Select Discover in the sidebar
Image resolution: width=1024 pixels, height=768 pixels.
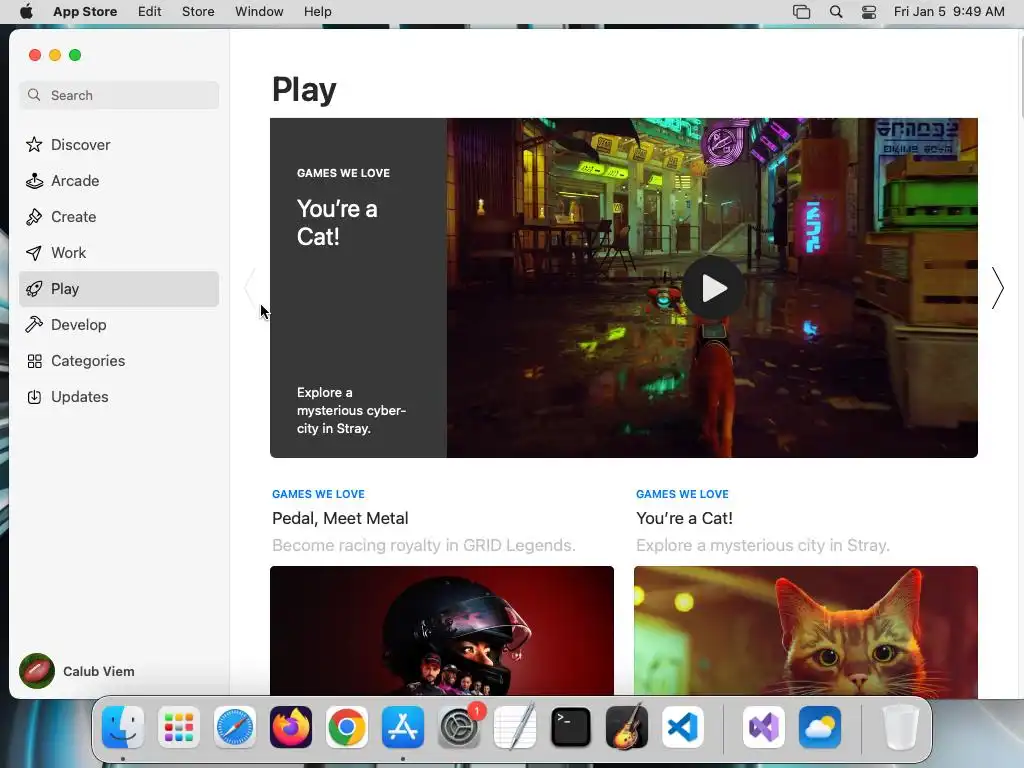[x=119, y=144]
